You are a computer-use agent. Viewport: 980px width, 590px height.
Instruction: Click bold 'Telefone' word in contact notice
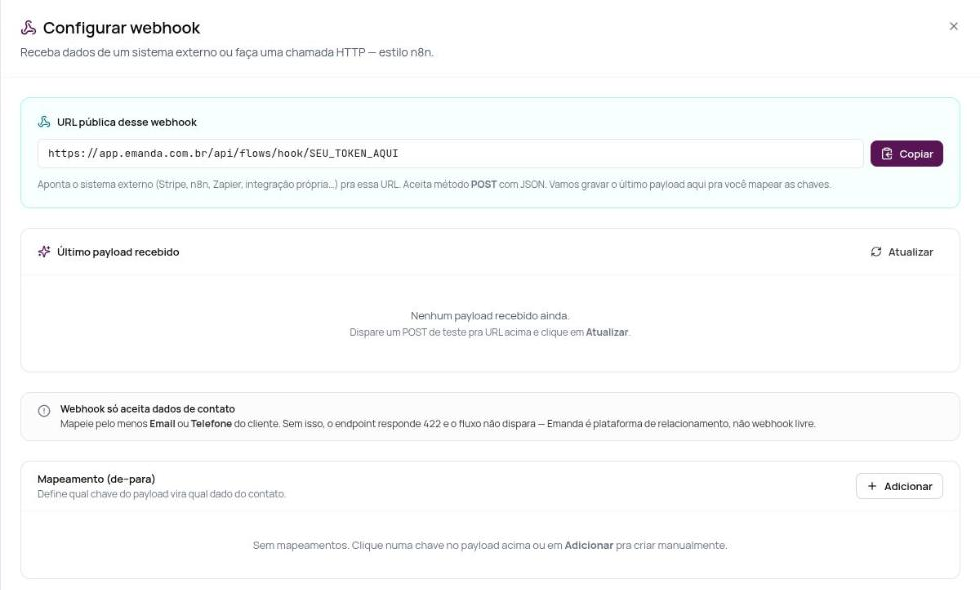click(211, 424)
